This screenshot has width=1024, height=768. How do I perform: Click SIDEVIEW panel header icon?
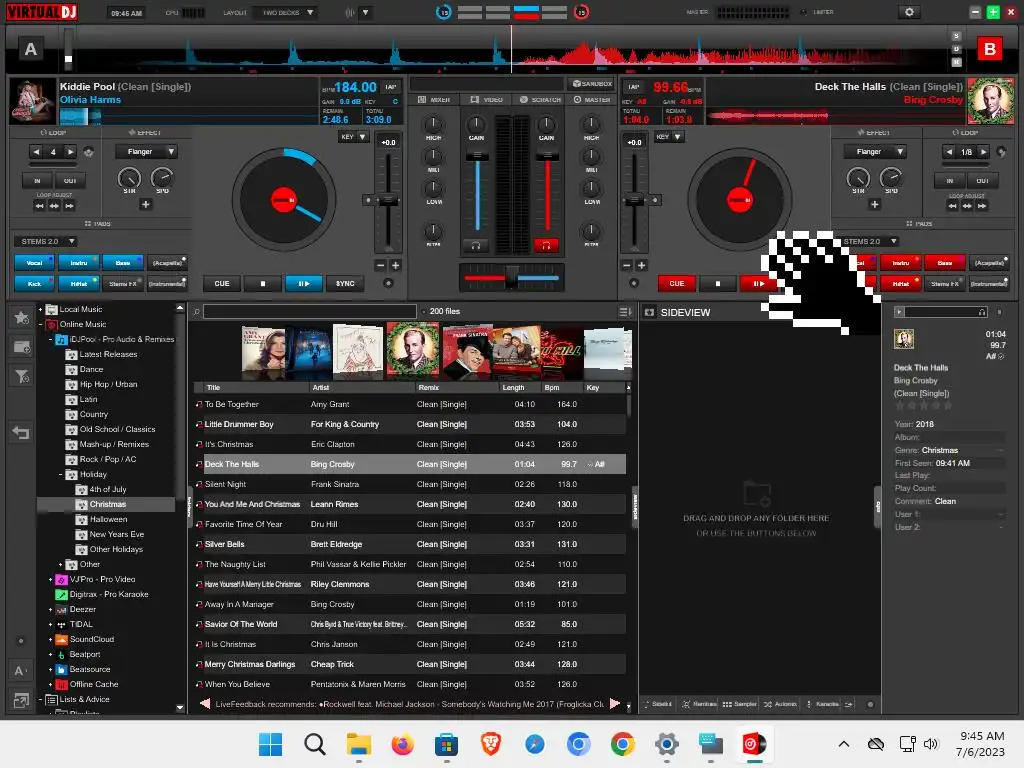click(x=649, y=312)
